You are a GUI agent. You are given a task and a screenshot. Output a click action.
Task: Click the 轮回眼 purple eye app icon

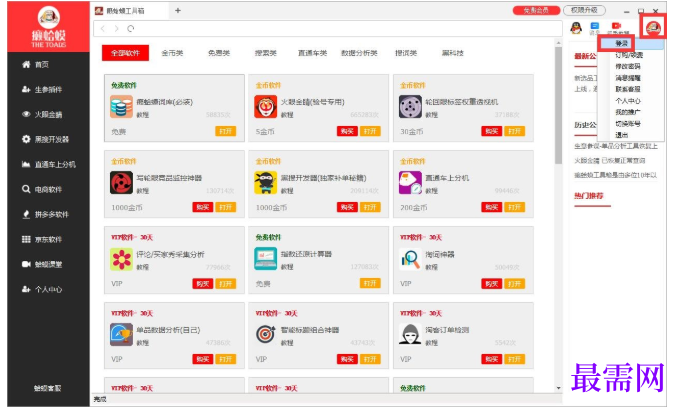tap(410, 107)
